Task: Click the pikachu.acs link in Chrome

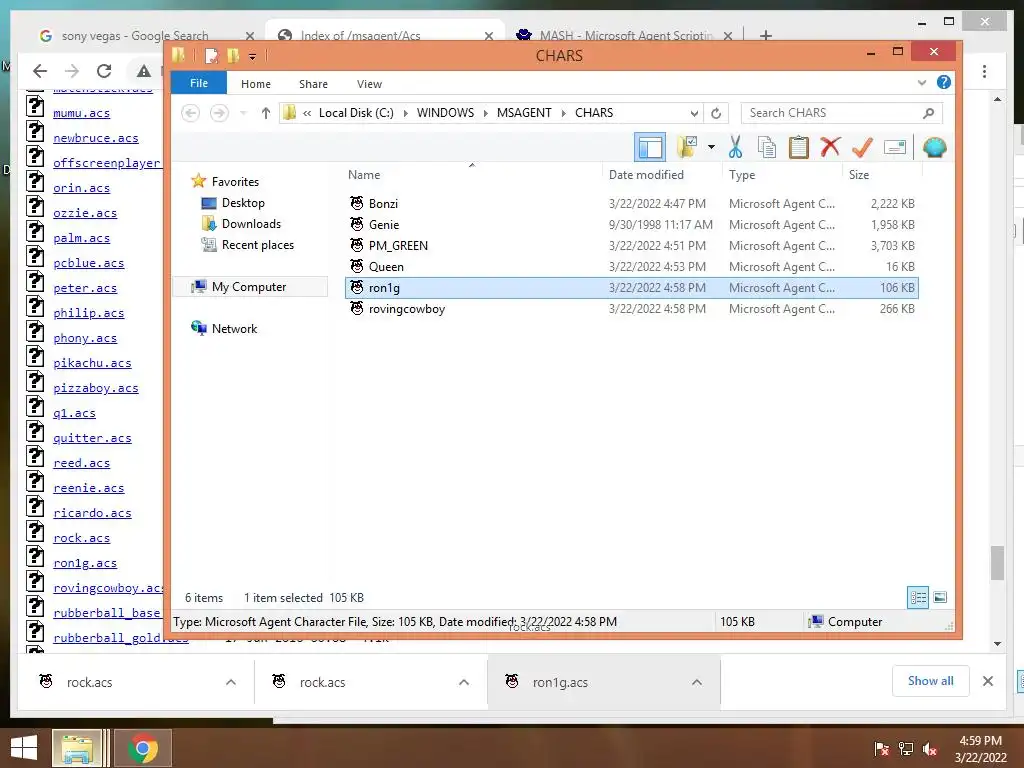Action: (x=92, y=363)
